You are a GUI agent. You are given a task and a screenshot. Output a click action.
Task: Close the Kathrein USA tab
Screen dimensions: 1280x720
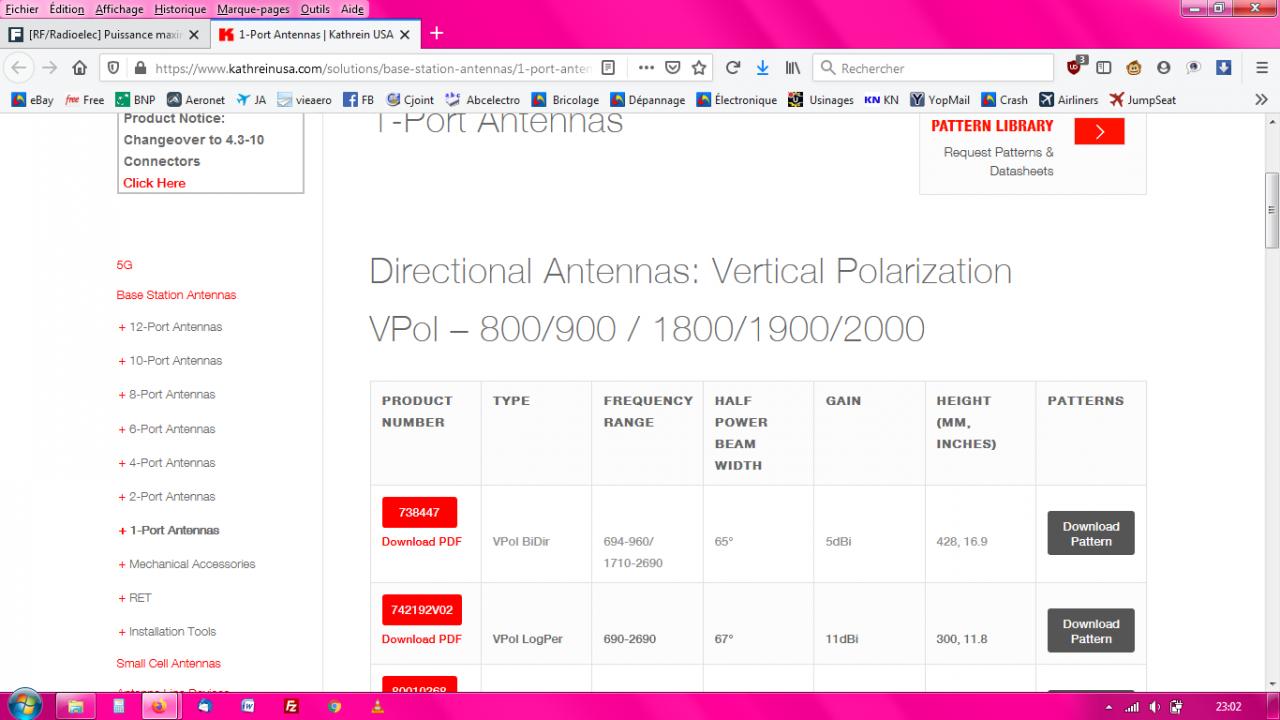[405, 34]
